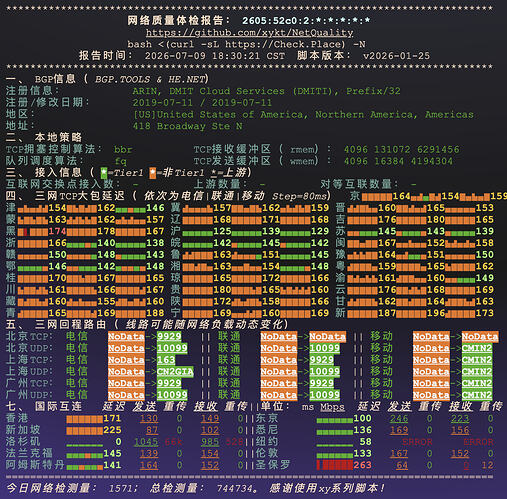The image size is (507, 499).
Task: Click the red 174 latency in the 黑 row
Action: pyautogui.click(x=57, y=231)
